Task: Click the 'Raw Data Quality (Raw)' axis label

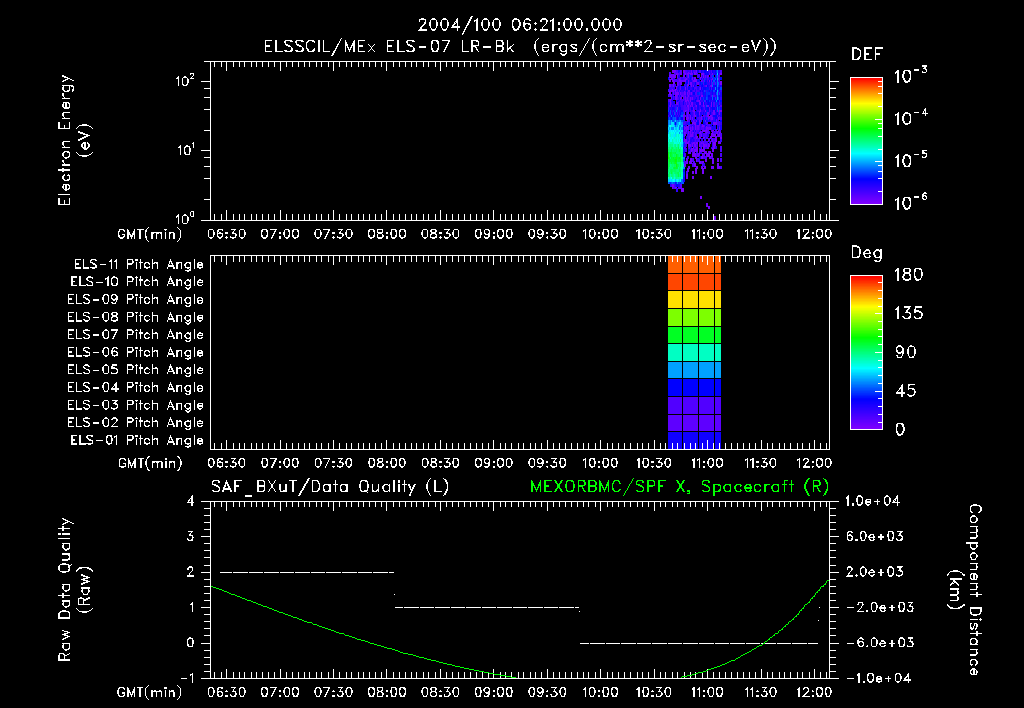Action: [74, 590]
